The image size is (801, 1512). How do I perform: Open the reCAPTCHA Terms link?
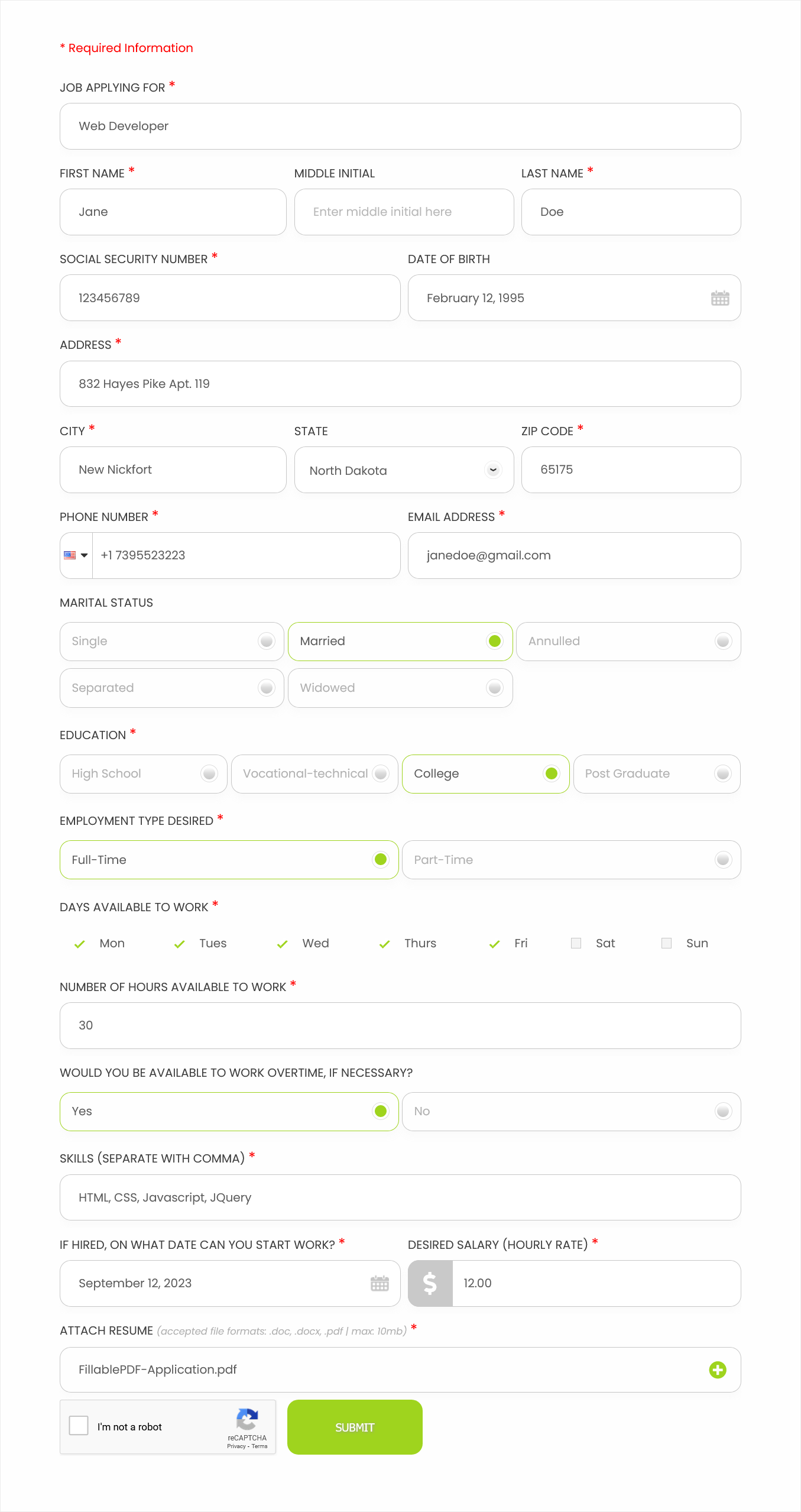click(x=260, y=1446)
